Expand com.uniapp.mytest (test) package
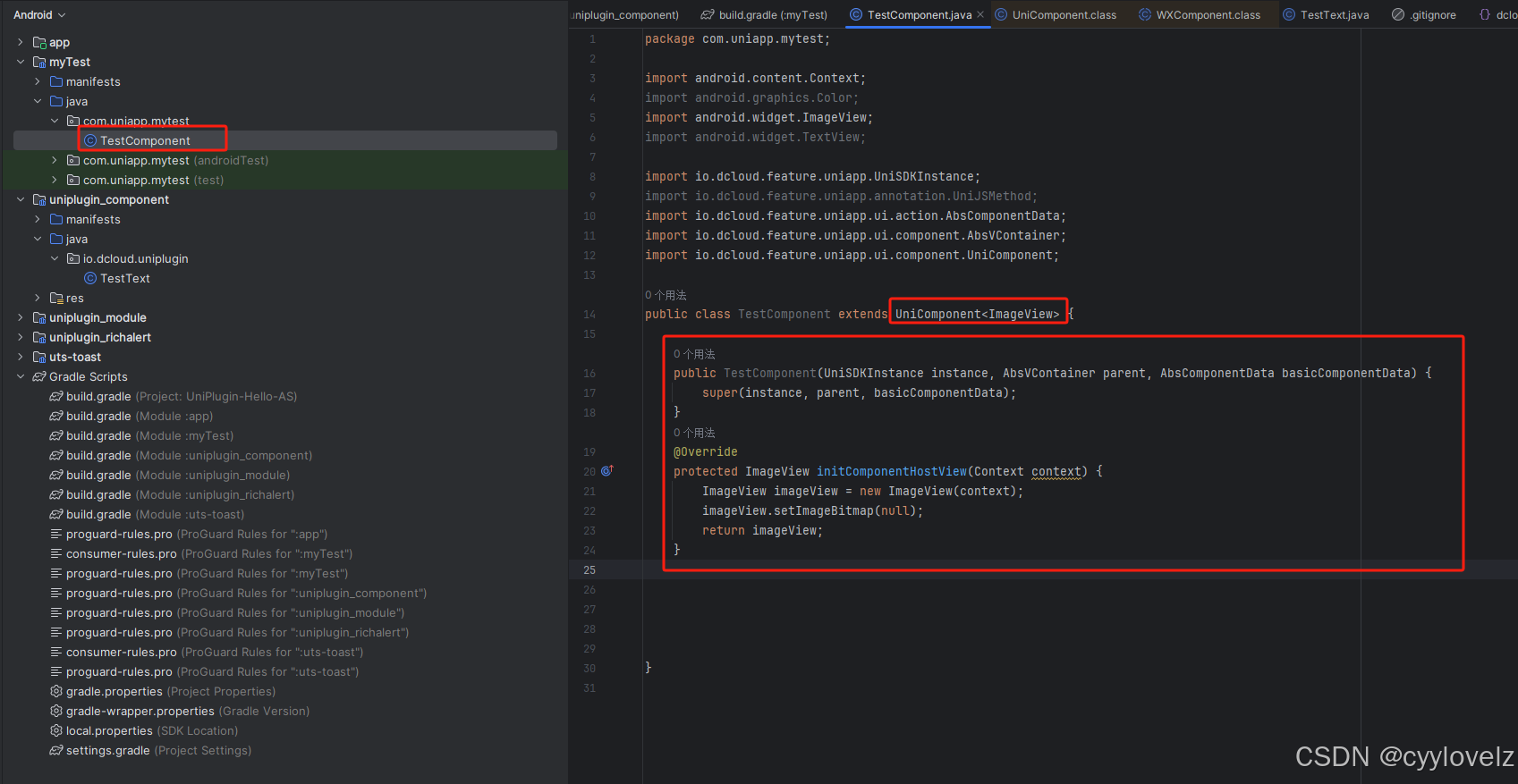The image size is (1518, 784). point(55,180)
